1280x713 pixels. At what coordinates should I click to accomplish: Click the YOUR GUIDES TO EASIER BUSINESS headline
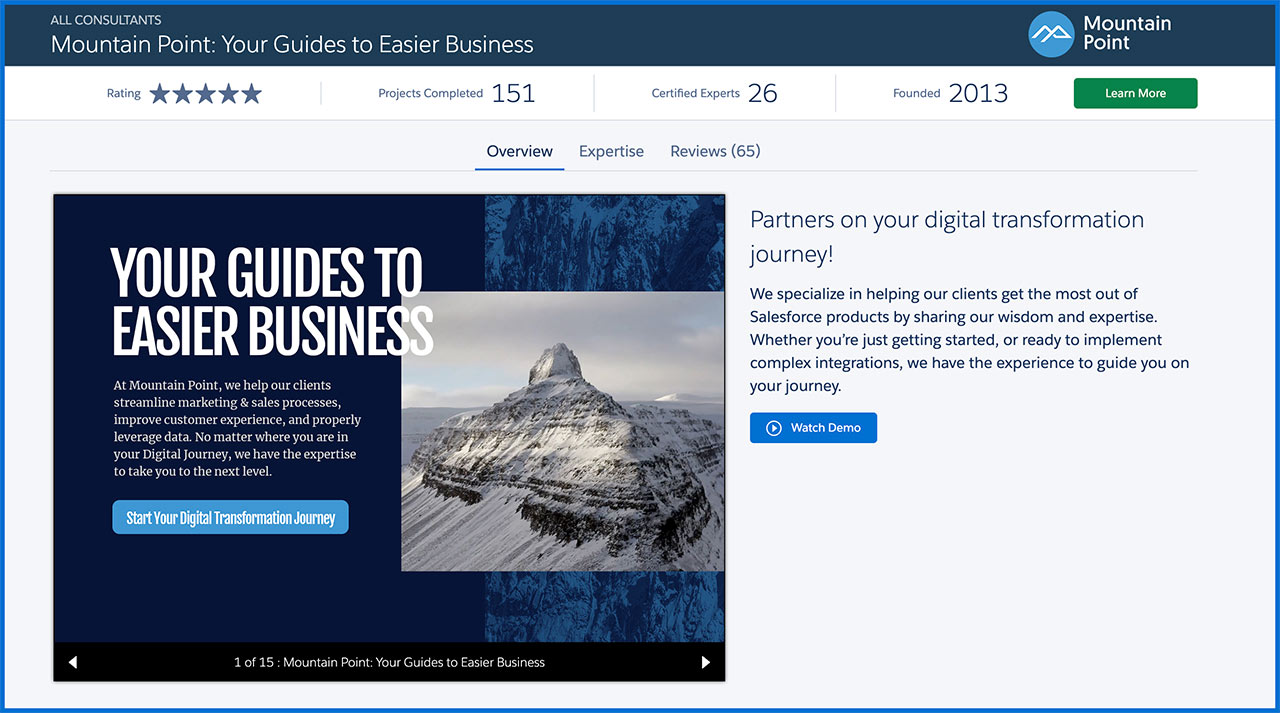272,300
